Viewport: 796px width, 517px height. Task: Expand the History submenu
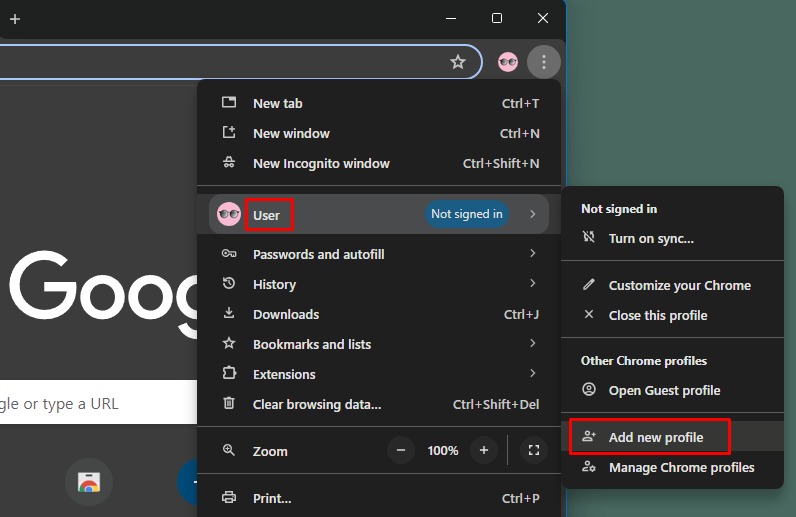point(274,284)
